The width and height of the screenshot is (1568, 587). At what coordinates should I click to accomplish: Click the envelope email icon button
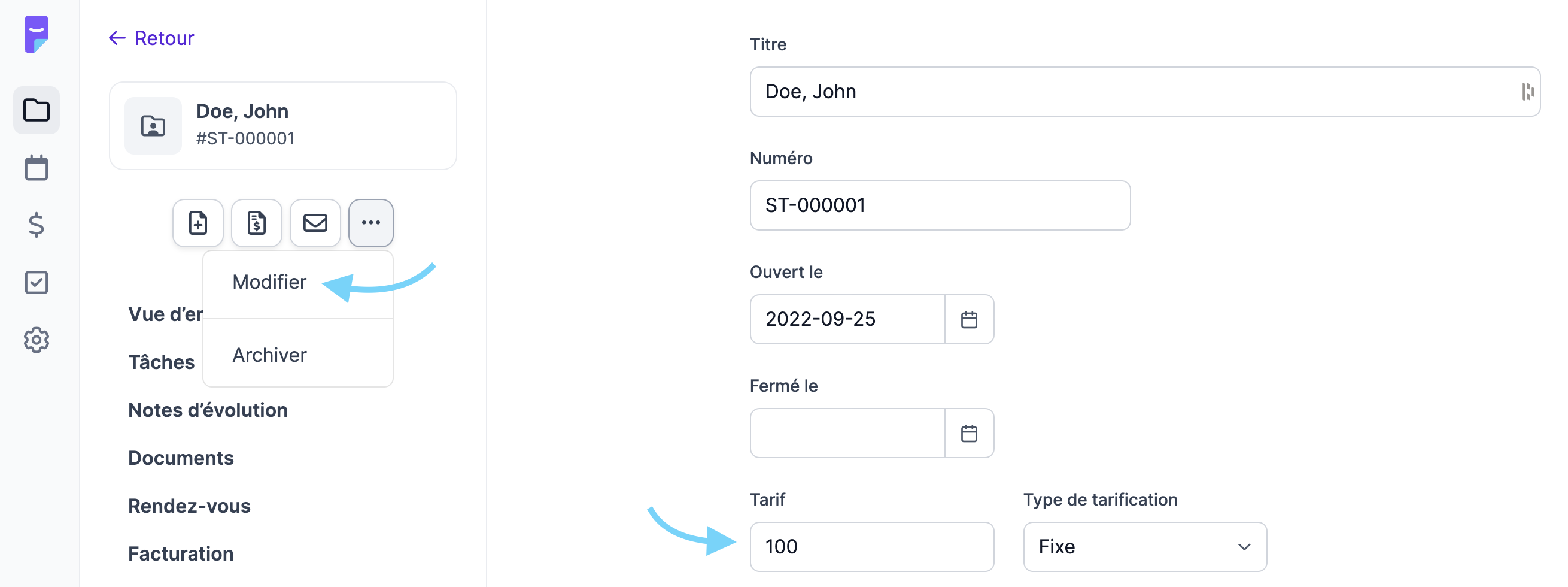pos(315,223)
